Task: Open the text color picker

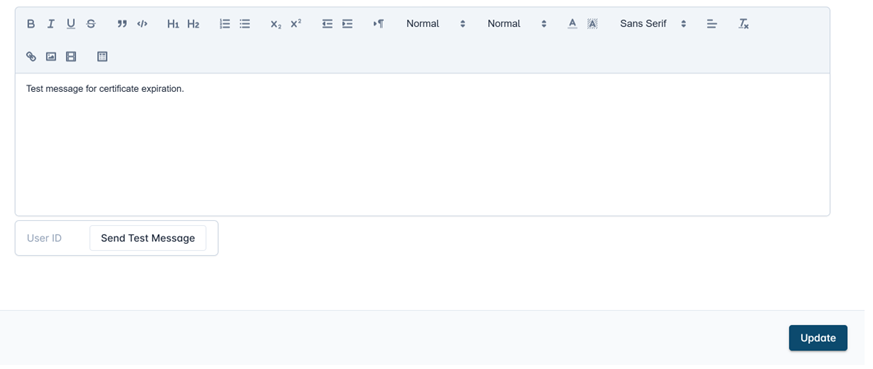Action: point(572,24)
